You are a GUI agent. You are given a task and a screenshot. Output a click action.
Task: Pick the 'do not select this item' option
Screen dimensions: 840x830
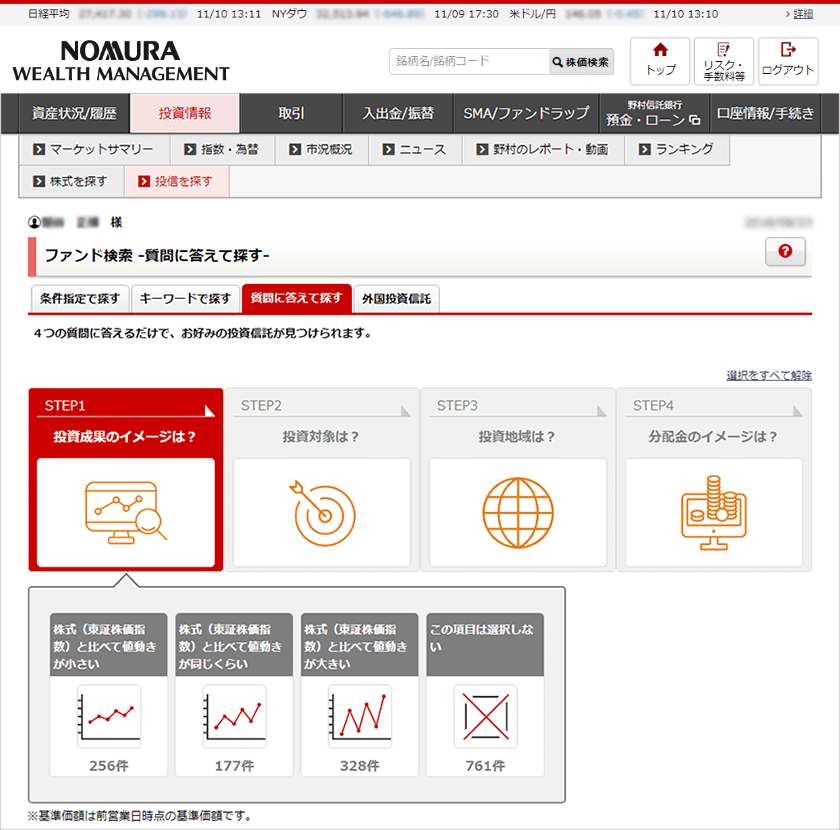485,715
